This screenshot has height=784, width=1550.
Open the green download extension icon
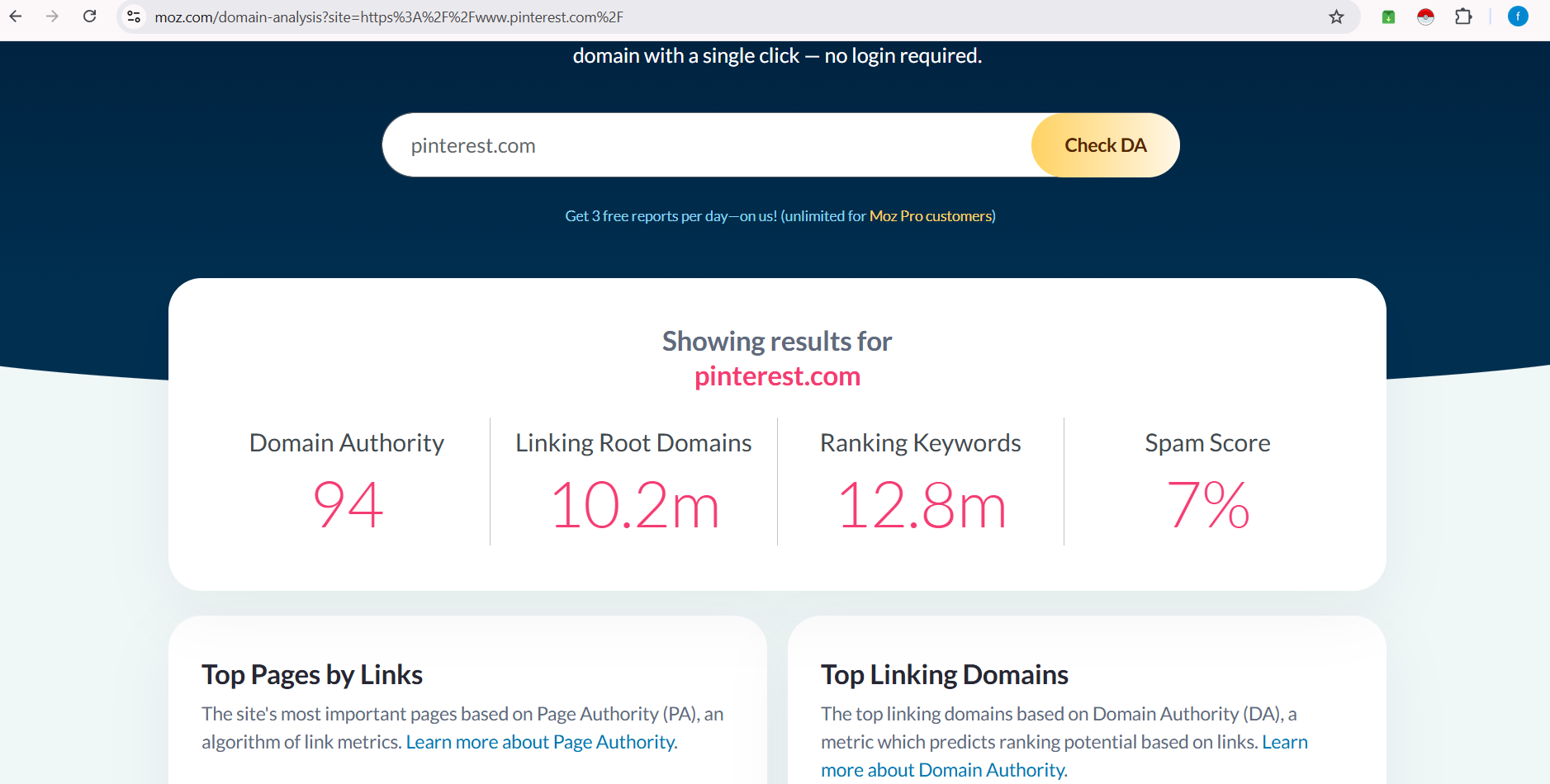click(1388, 17)
